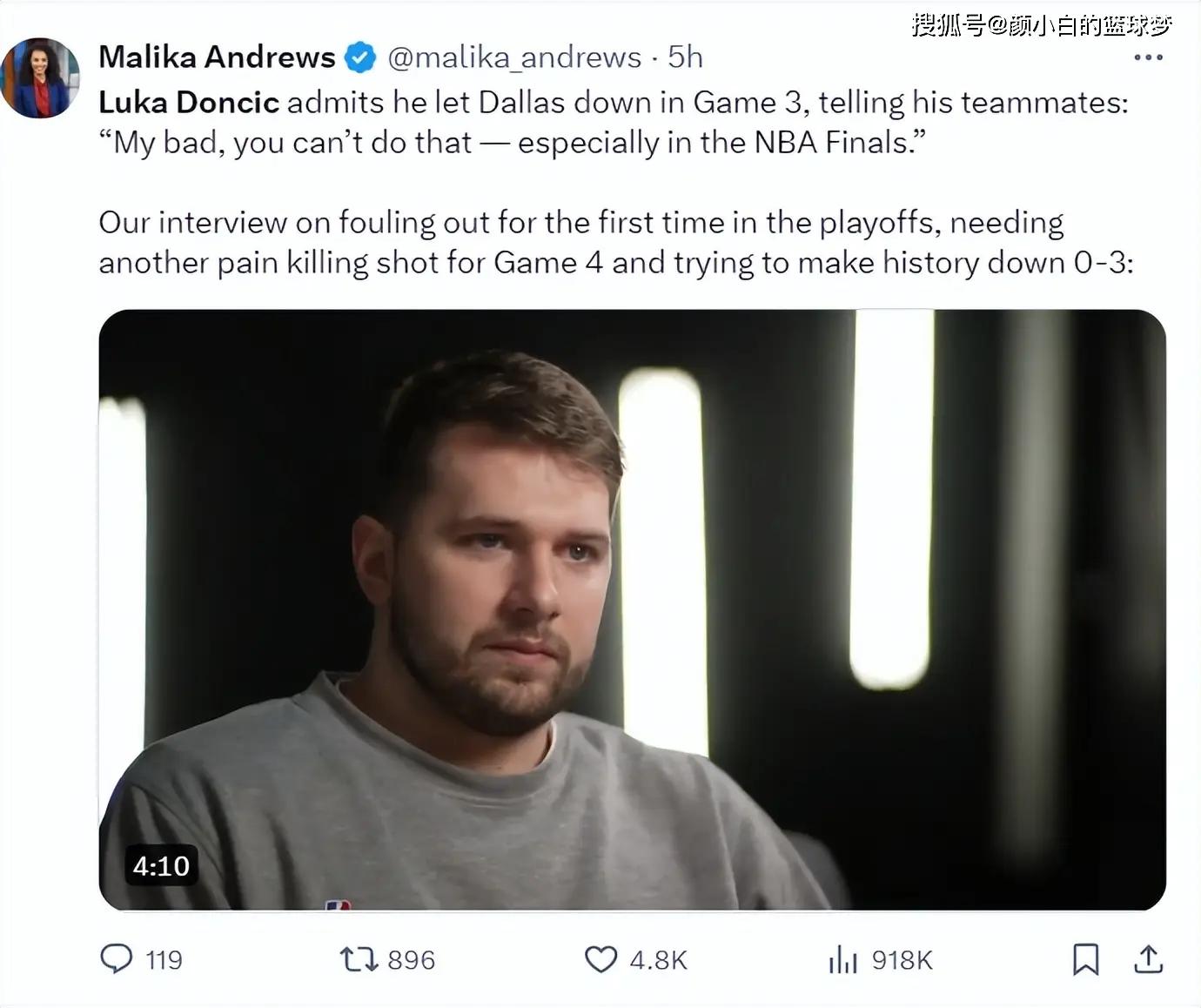Screen dimensions: 1201x1008
Task: Click the blue verified badge
Action: pyautogui.click(x=360, y=58)
